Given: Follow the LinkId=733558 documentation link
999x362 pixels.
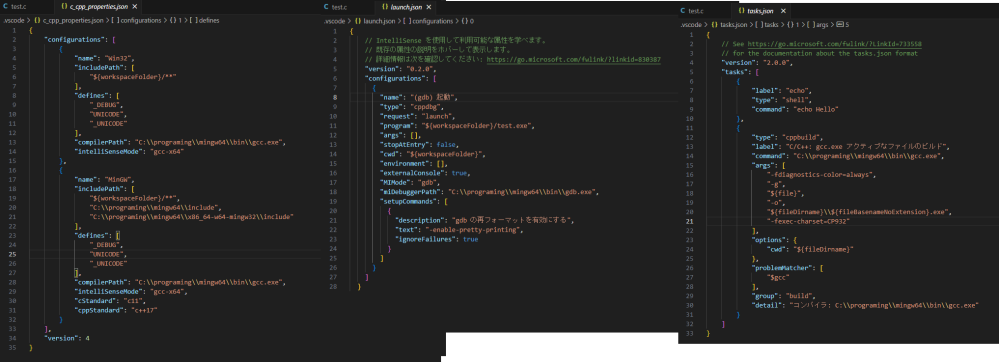Looking at the screenshot, I should click(x=835, y=44).
